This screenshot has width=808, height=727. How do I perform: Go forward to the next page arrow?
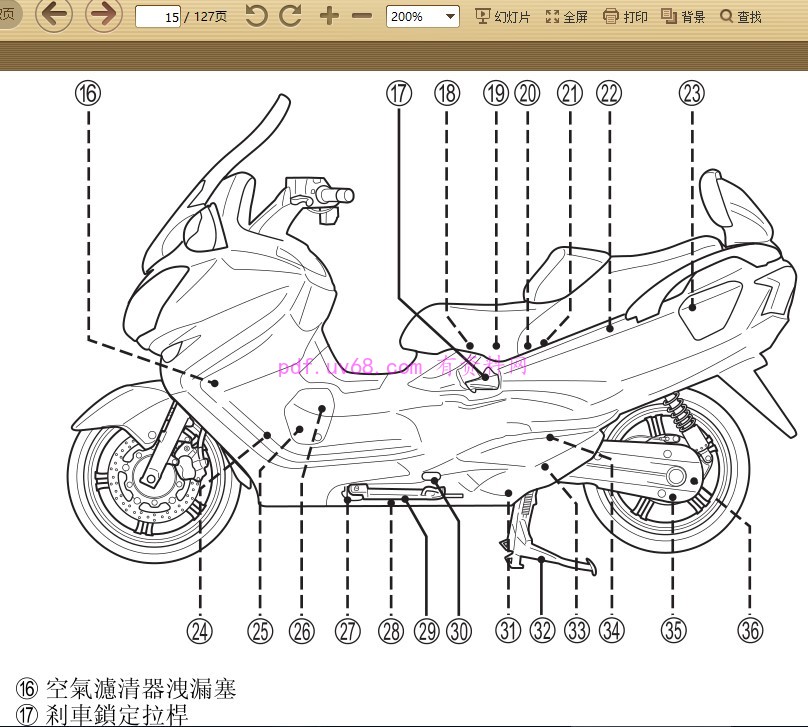(x=101, y=16)
